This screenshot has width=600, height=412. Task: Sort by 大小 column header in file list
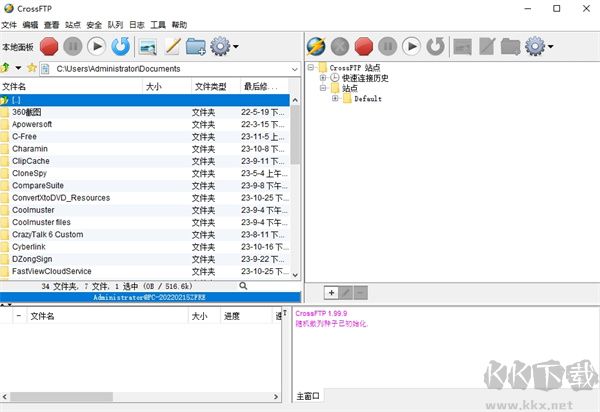click(x=167, y=86)
